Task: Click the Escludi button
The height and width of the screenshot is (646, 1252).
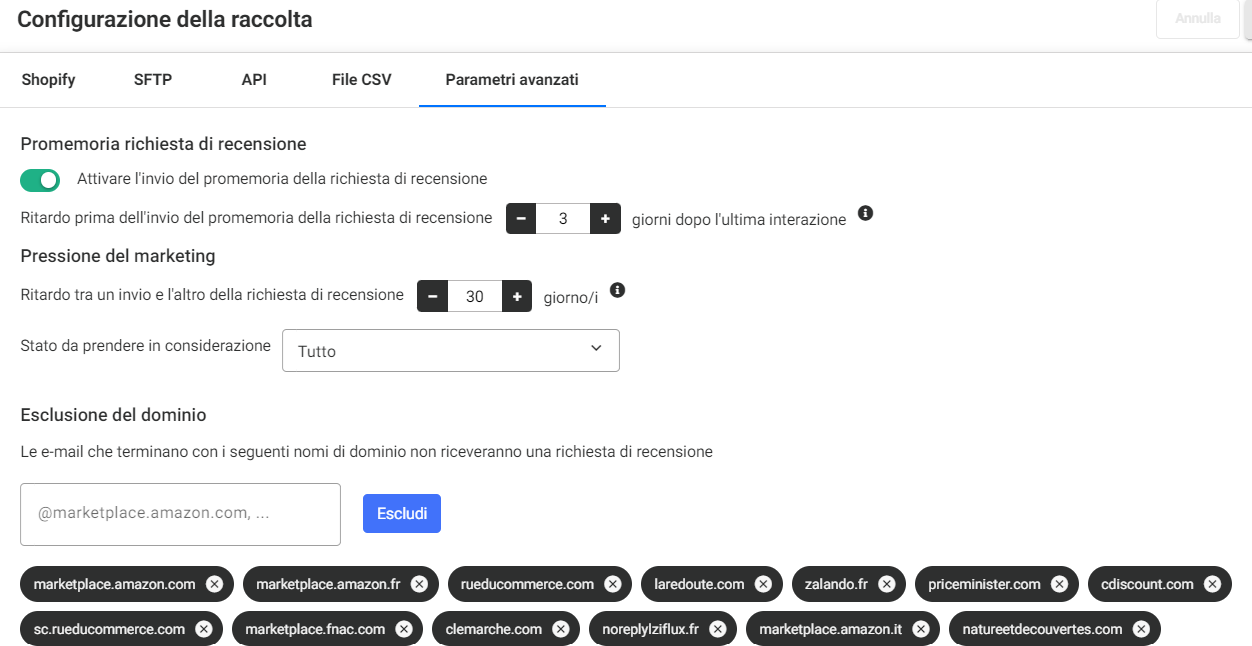Action: pyautogui.click(x=402, y=514)
